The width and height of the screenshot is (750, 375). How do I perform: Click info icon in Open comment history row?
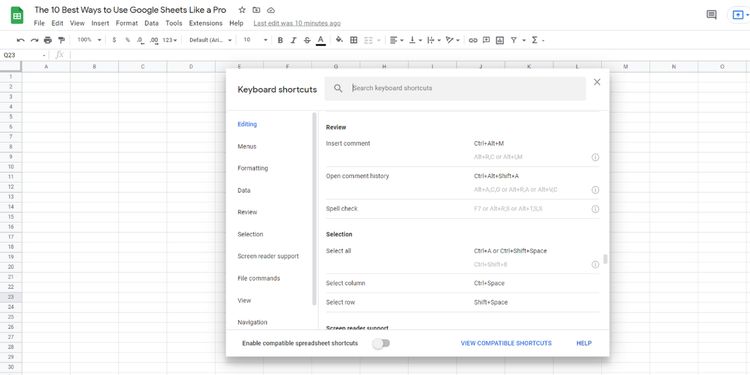596,190
